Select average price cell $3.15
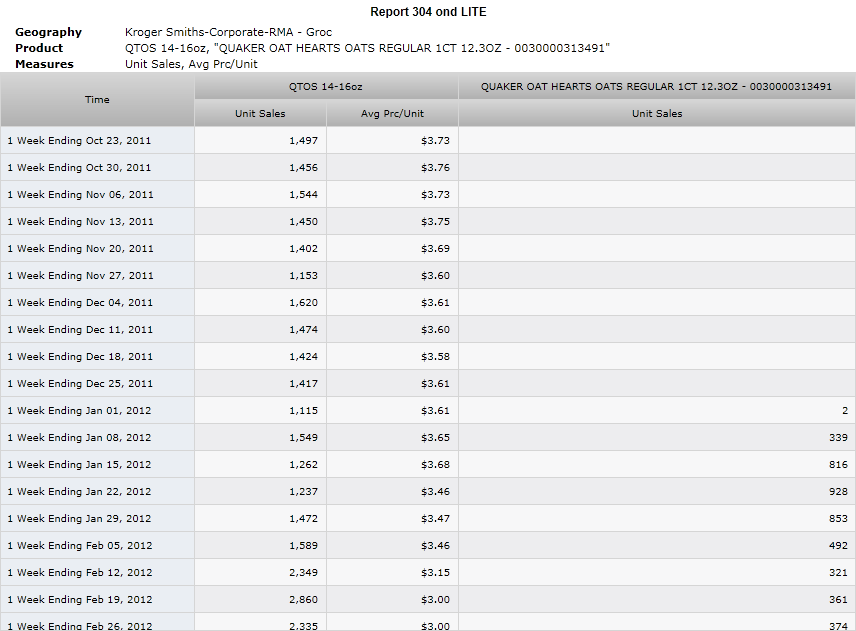Image resolution: width=856 pixels, height=631 pixels. 393,573
